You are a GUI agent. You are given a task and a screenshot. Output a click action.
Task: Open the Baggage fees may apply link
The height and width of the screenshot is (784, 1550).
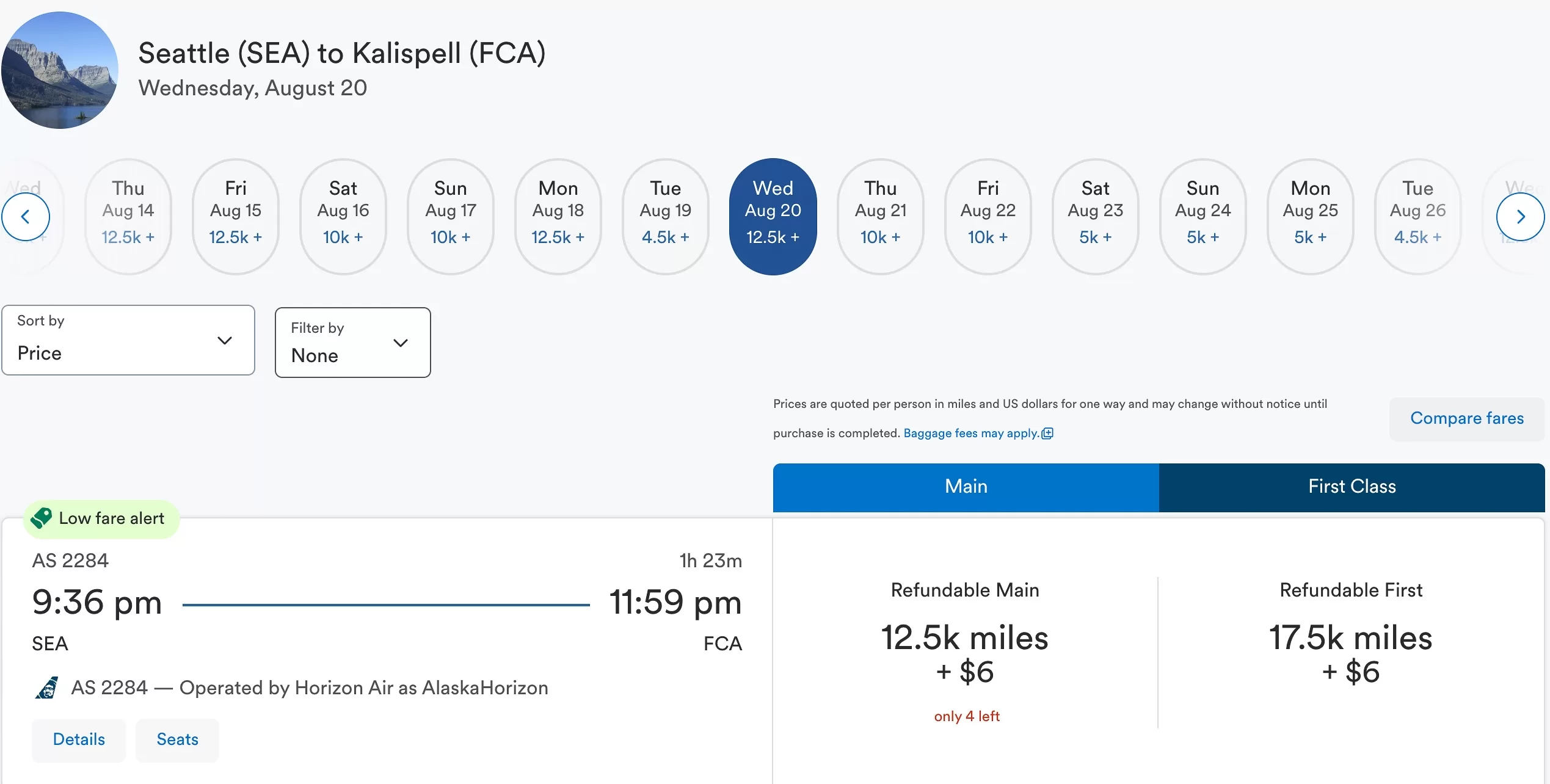pyautogui.click(x=971, y=434)
